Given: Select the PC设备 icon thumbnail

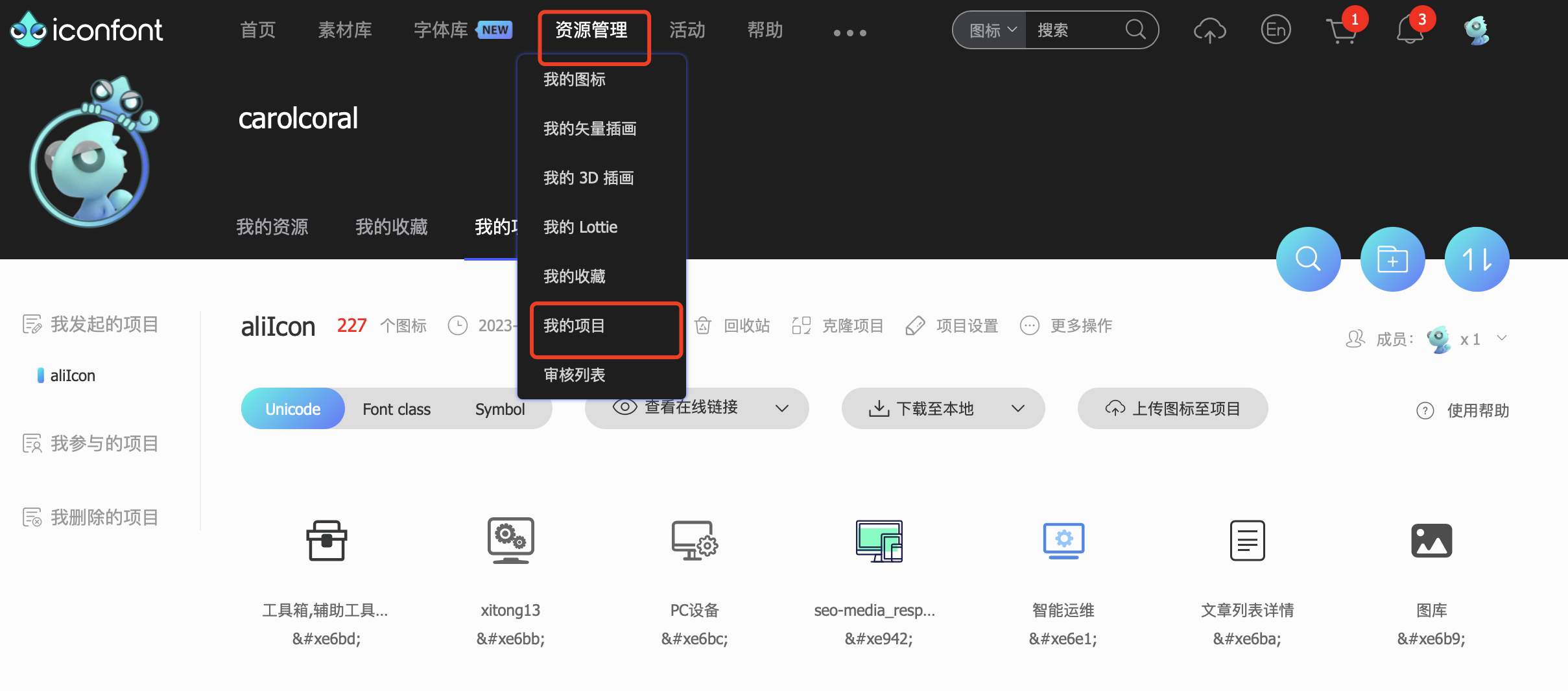Looking at the screenshot, I should coord(694,541).
